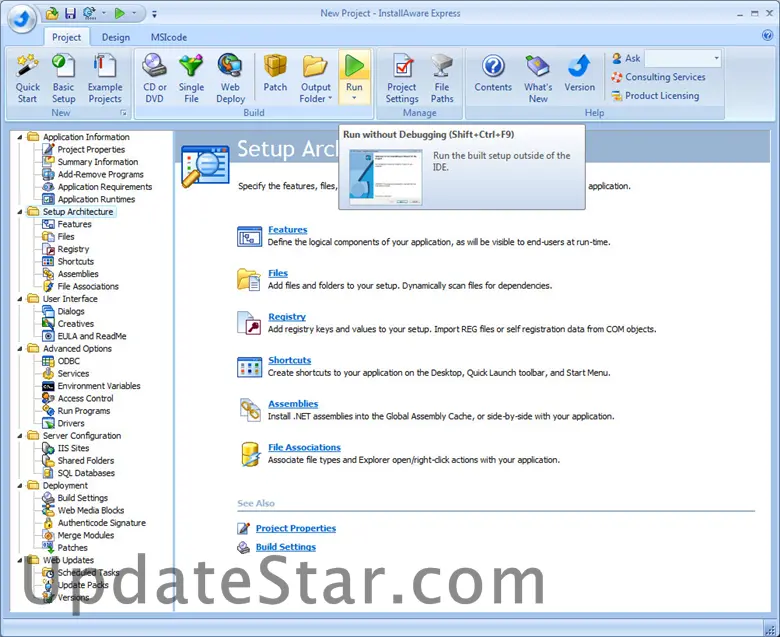Click the blue help icon at ribbon's right edge
The image size is (780, 637).
(x=767, y=35)
